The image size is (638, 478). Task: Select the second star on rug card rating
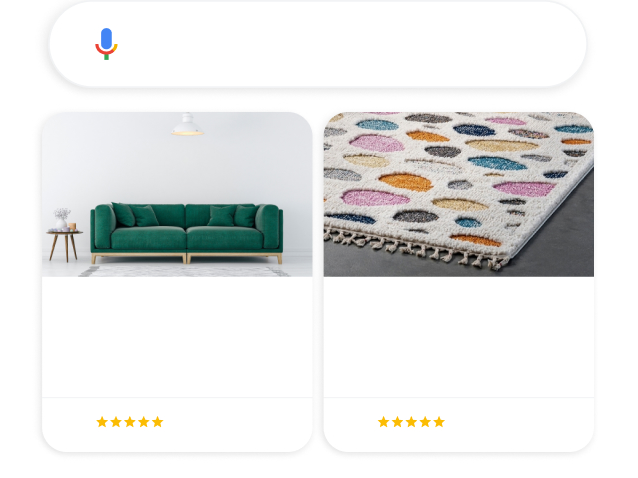(x=397, y=422)
